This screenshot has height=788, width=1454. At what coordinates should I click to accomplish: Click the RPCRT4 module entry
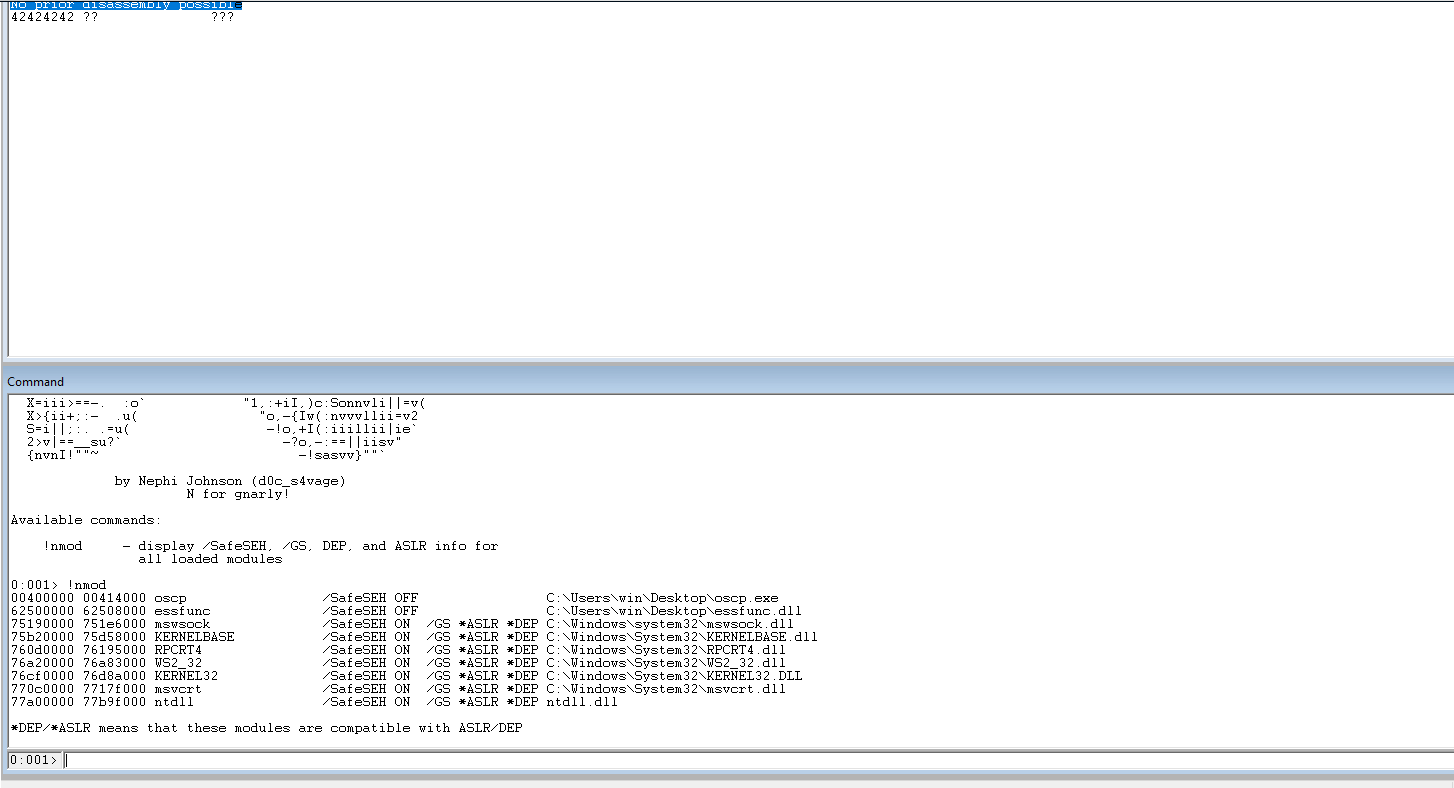click(x=178, y=649)
